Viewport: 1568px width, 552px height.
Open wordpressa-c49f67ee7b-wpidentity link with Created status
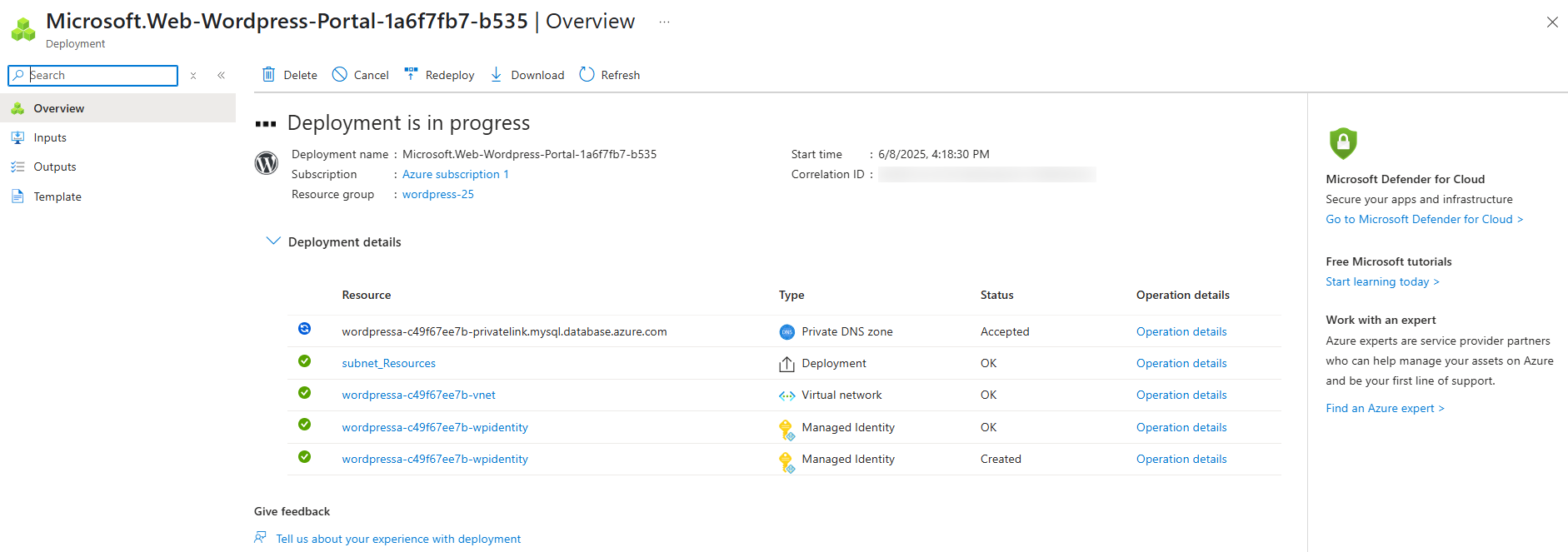(435, 459)
